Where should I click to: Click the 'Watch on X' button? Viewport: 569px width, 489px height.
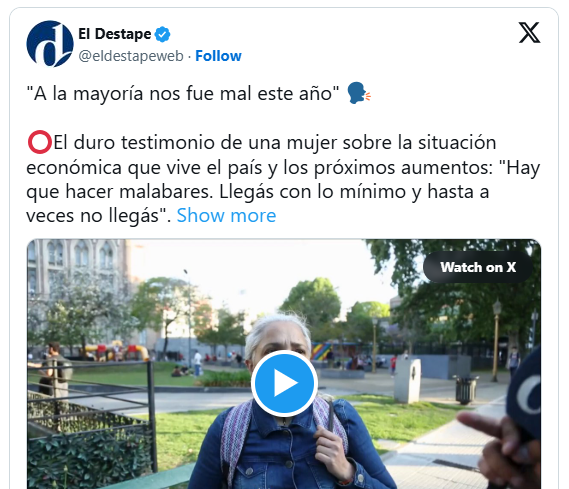(478, 267)
